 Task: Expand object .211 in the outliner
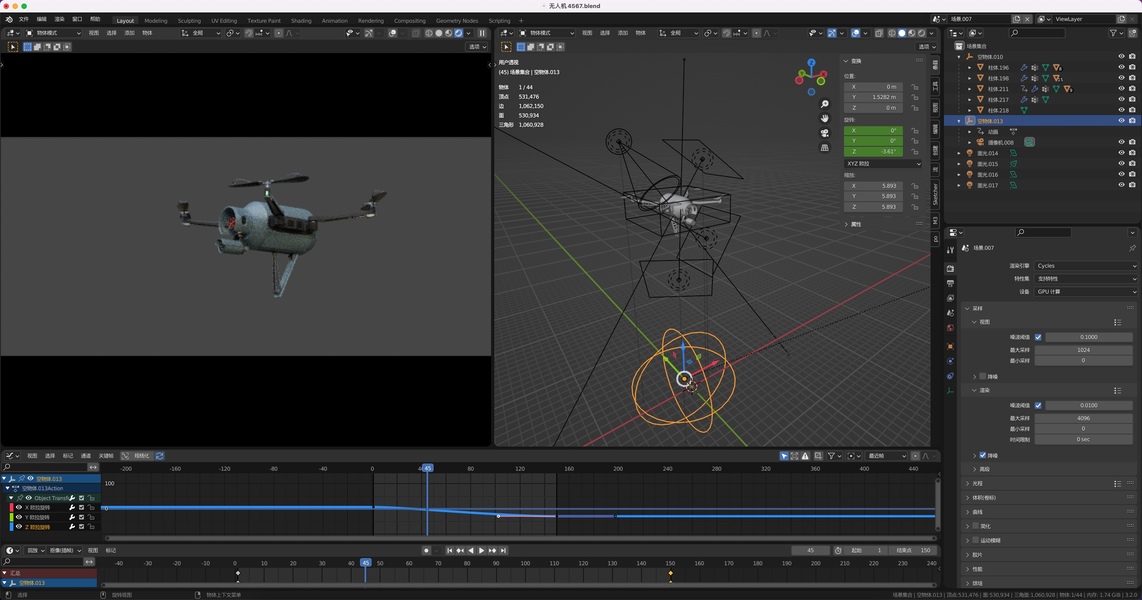coord(969,89)
